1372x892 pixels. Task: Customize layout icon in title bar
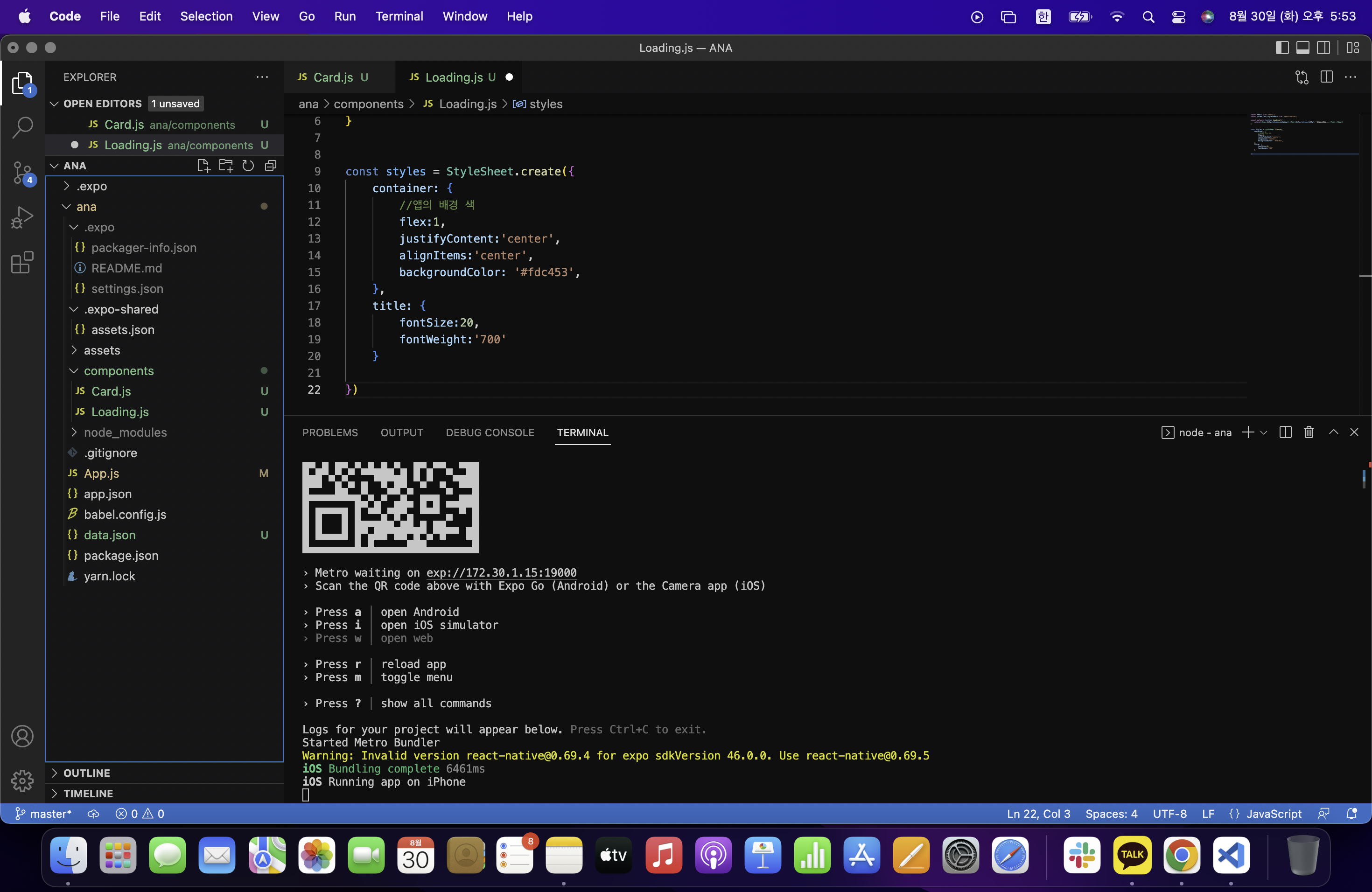1352,48
